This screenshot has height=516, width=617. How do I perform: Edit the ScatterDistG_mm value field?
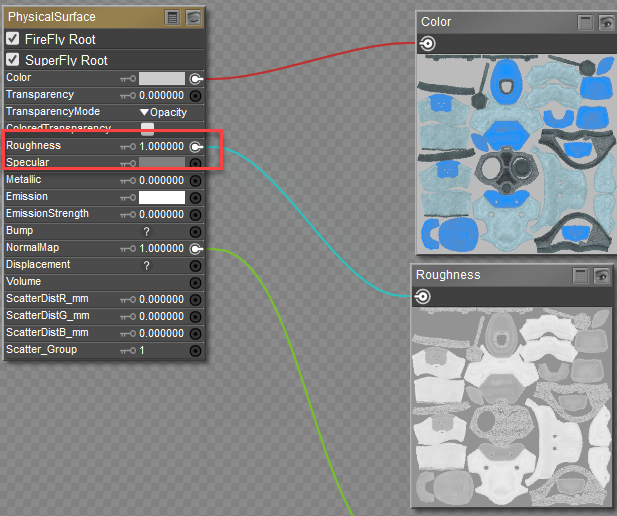pyautogui.click(x=161, y=316)
